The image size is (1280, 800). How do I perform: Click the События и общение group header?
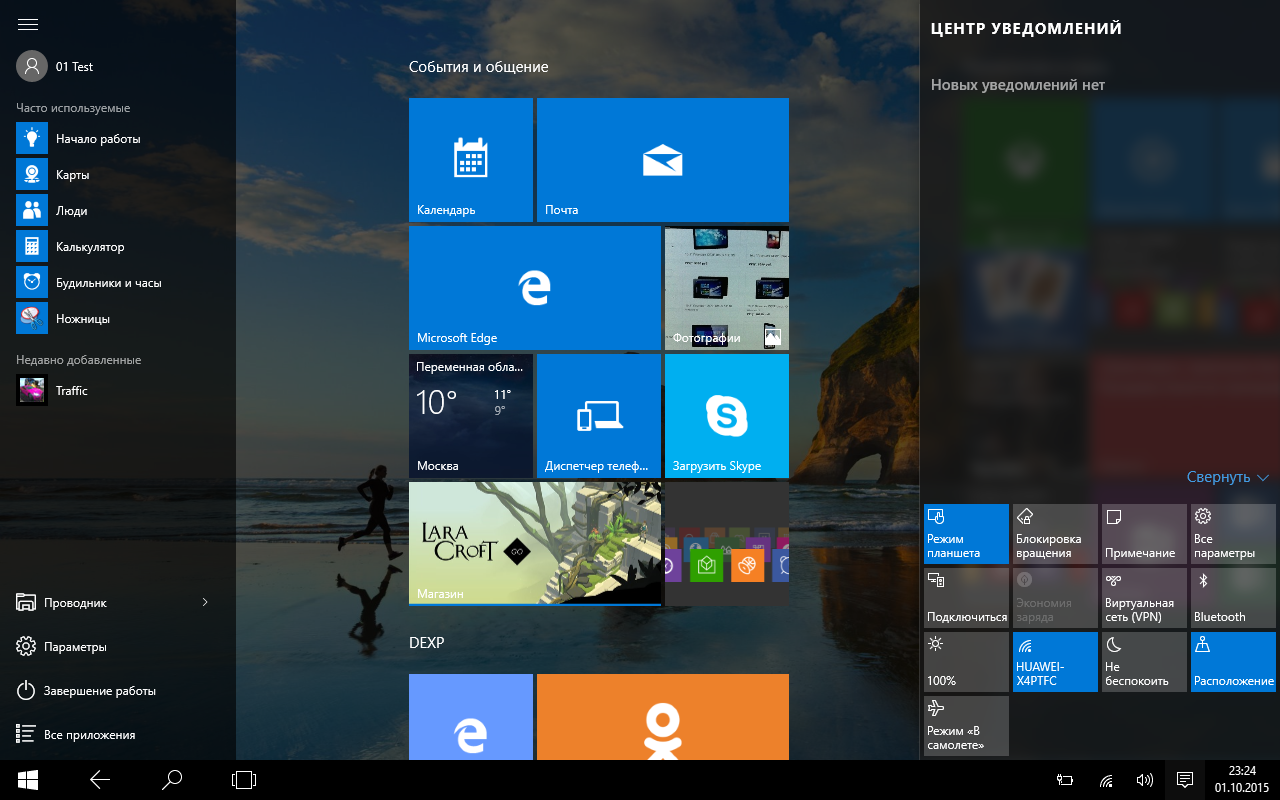pyautogui.click(x=479, y=67)
